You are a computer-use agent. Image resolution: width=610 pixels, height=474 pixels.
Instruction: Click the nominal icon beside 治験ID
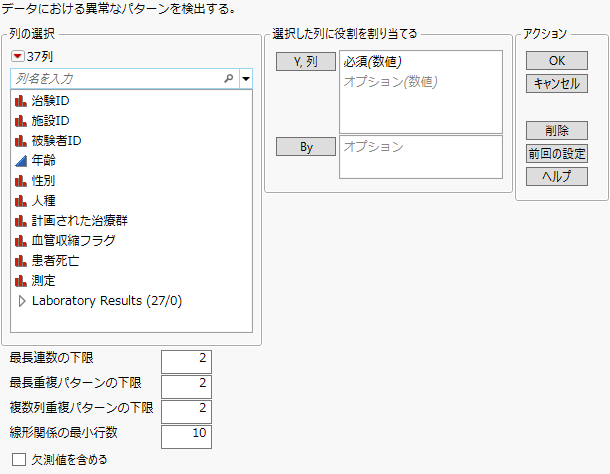click(x=21, y=101)
